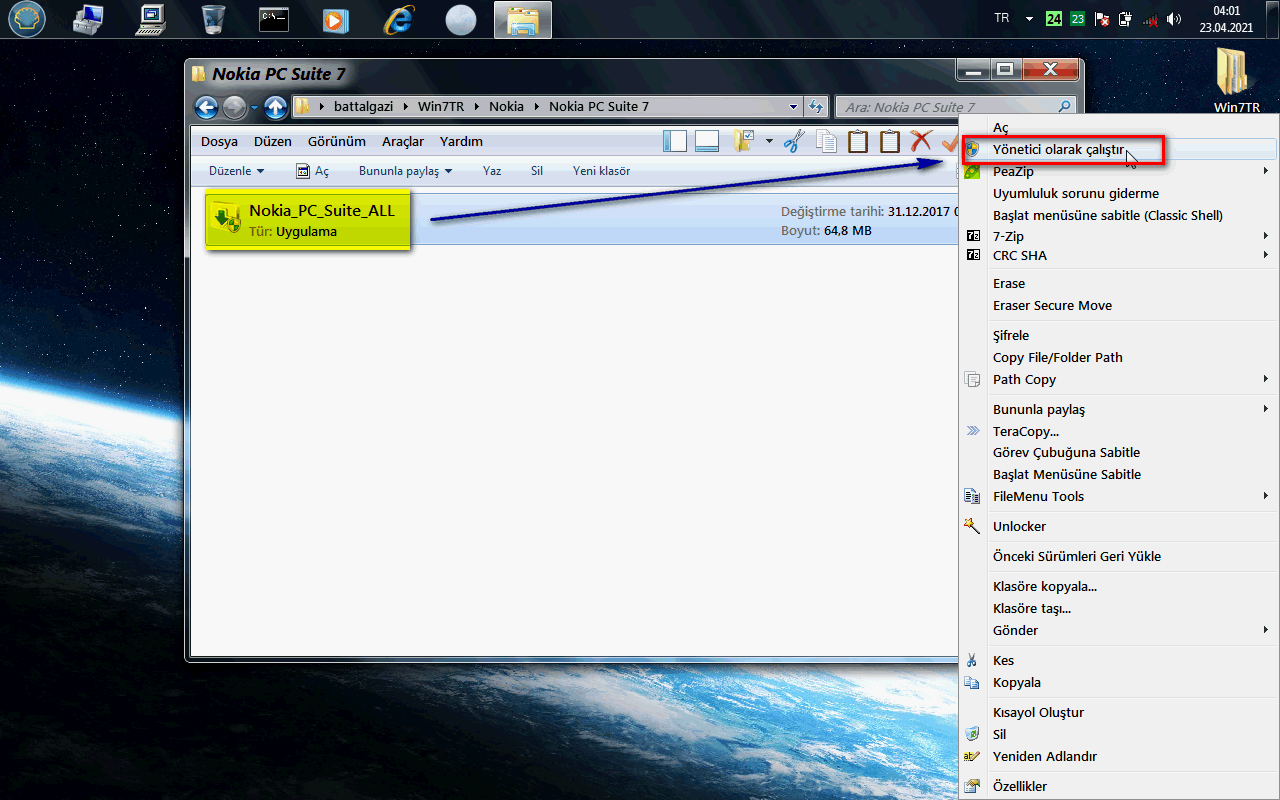The width and height of the screenshot is (1280, 800).
Task: Click the Forward navigation arrow in Explorer
Action: (x=234, y=107)
